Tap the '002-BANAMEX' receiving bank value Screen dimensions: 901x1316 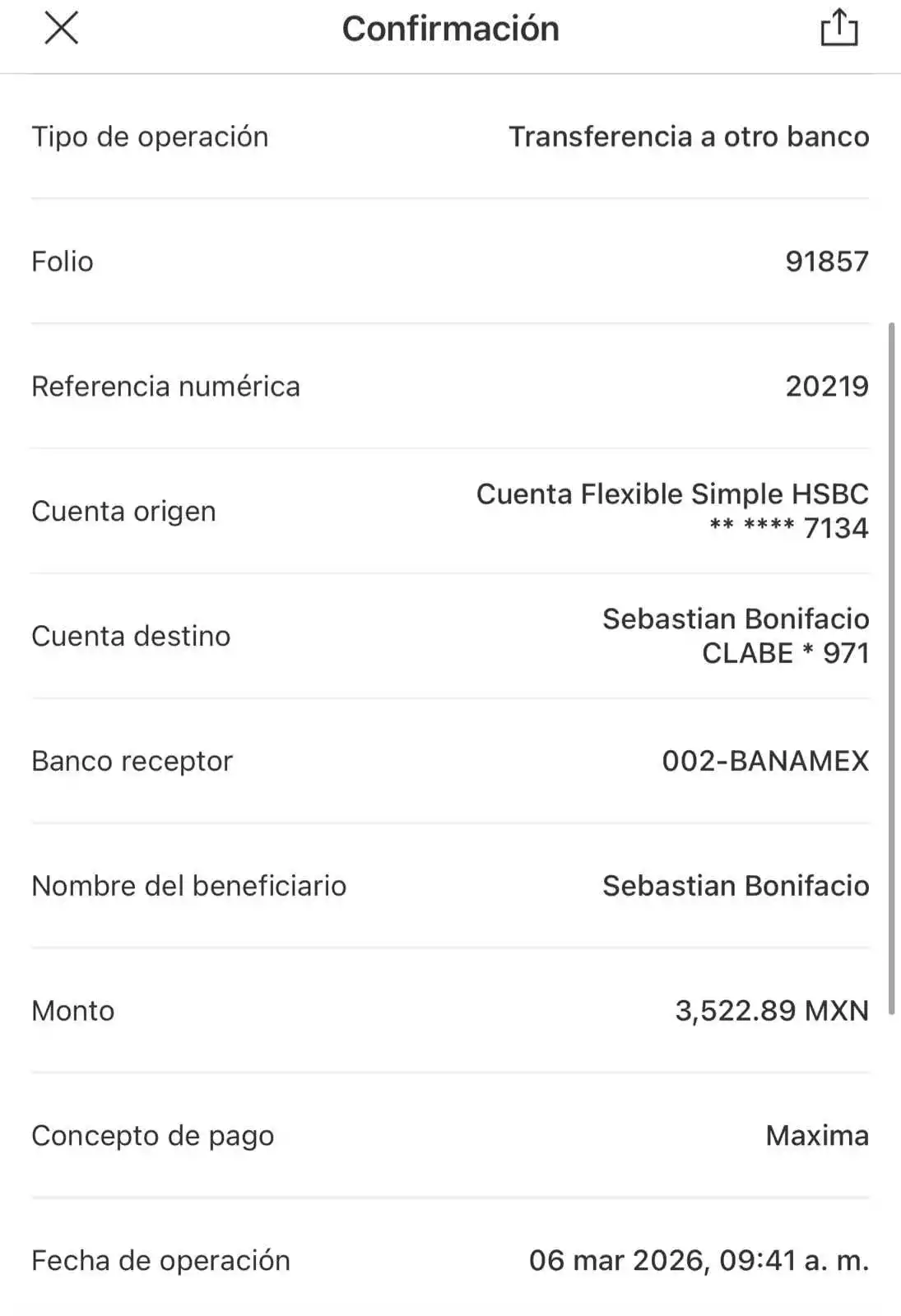765,761
